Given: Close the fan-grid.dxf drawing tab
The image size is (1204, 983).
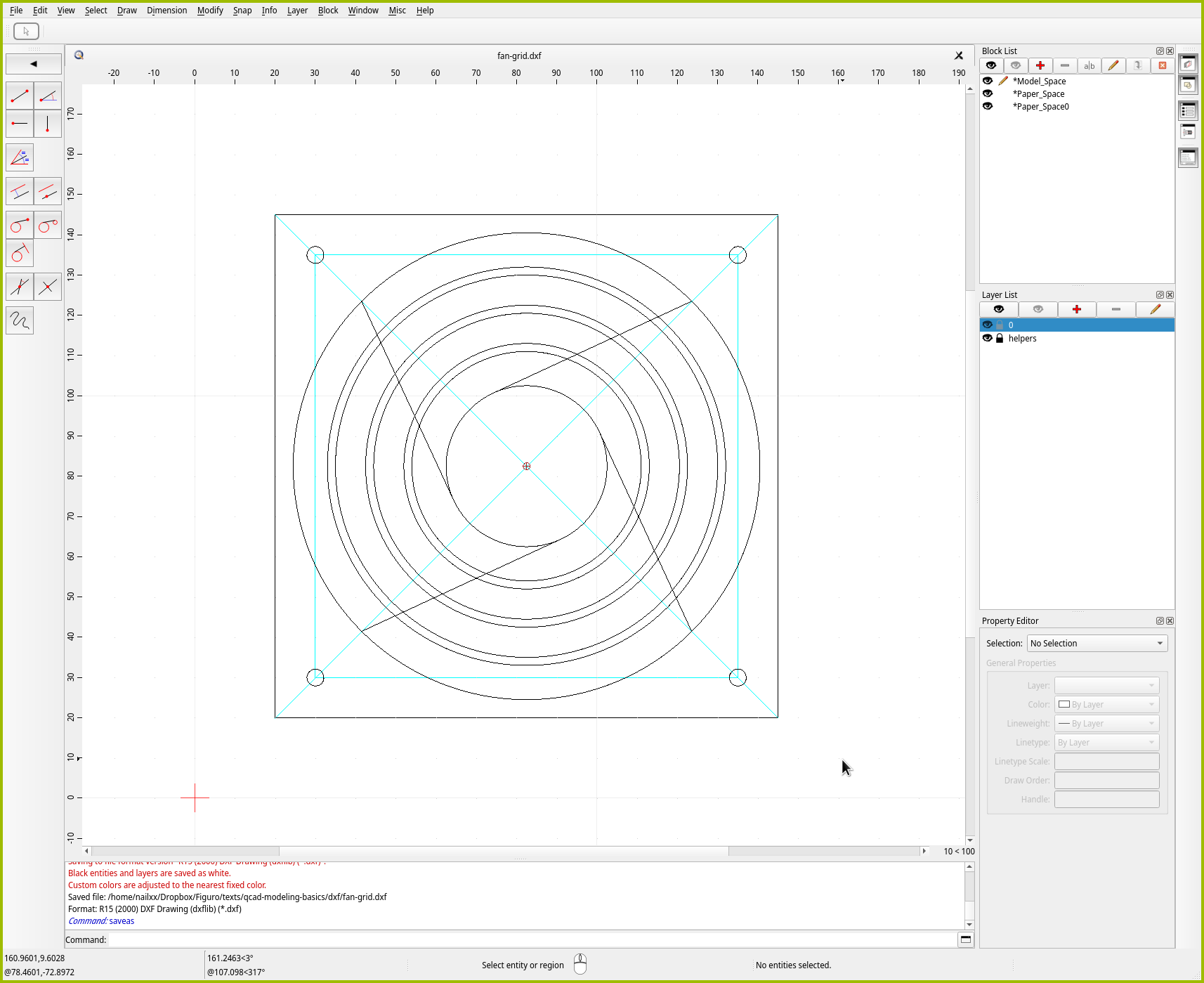Looking at the screenshot, I should (958, 56).
